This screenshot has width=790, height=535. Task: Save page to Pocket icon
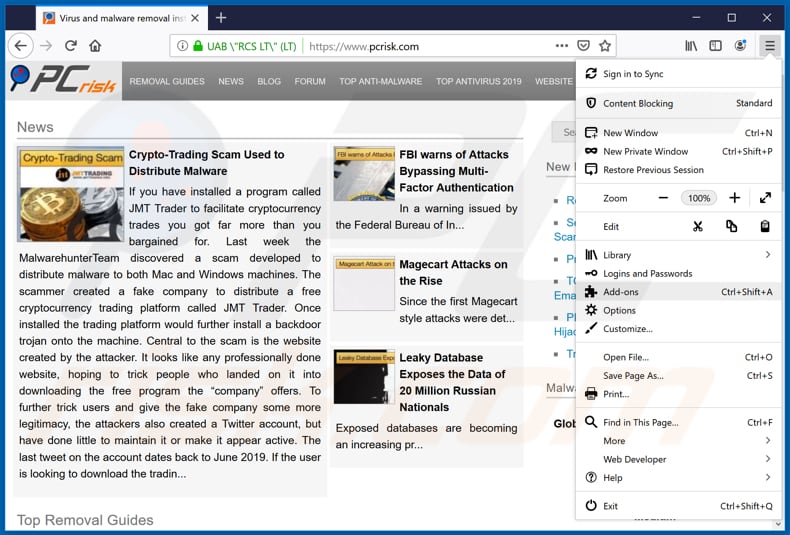(583, 46)
